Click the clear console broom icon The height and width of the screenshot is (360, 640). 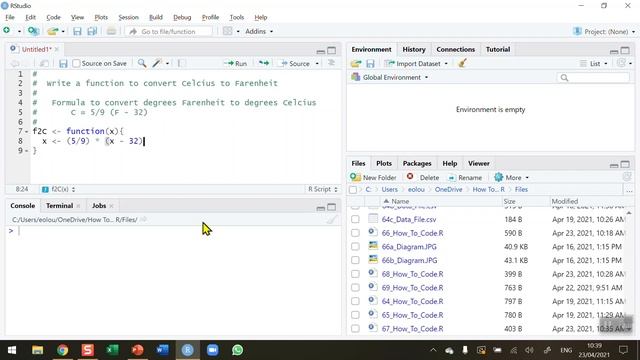(x=332, y=220)
